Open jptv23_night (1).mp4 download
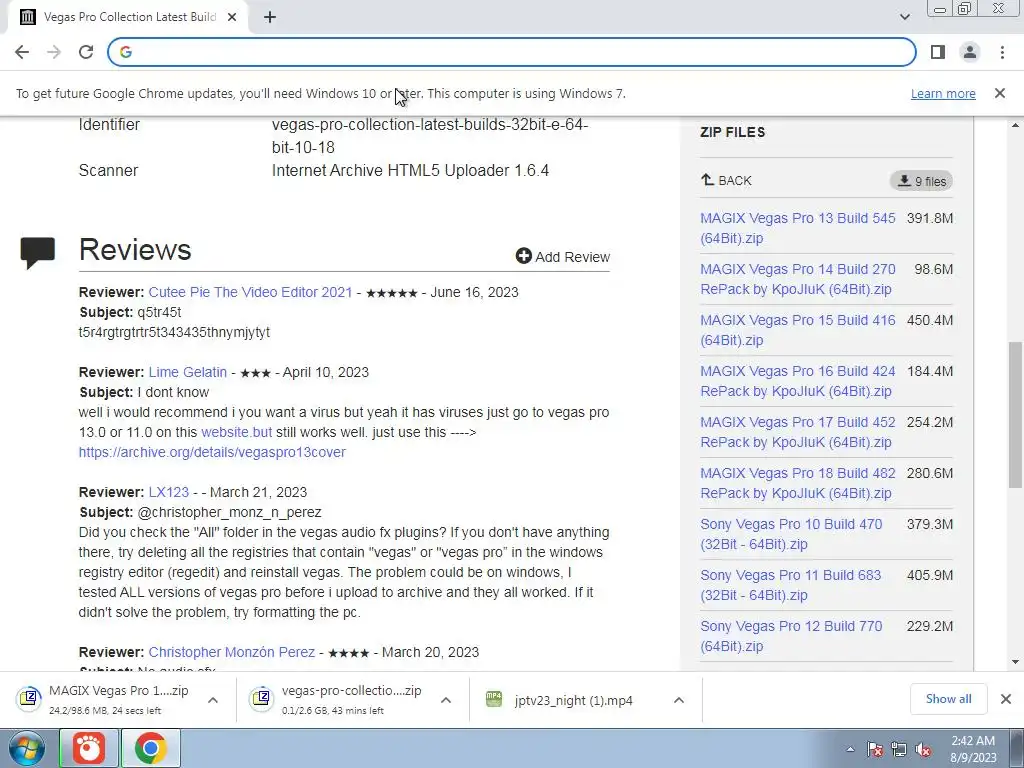 tap(571, 700)
